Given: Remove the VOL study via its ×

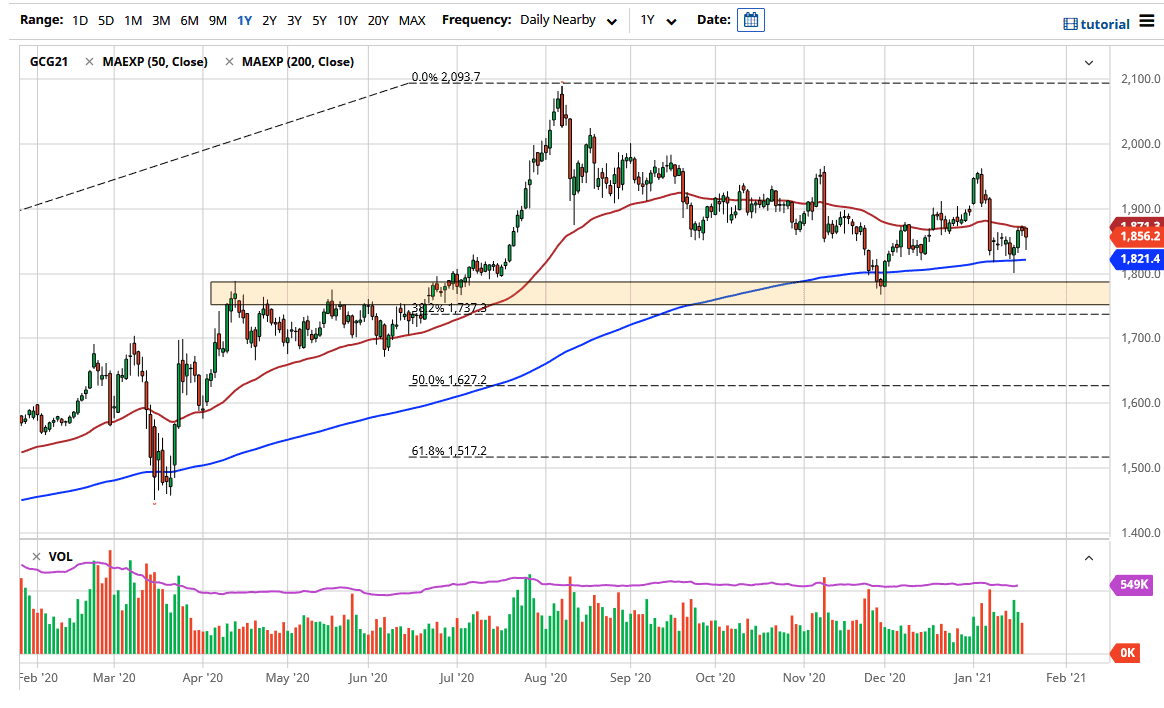Looking at the screenshot, I should pyautogui.click(x=36, y=555).
